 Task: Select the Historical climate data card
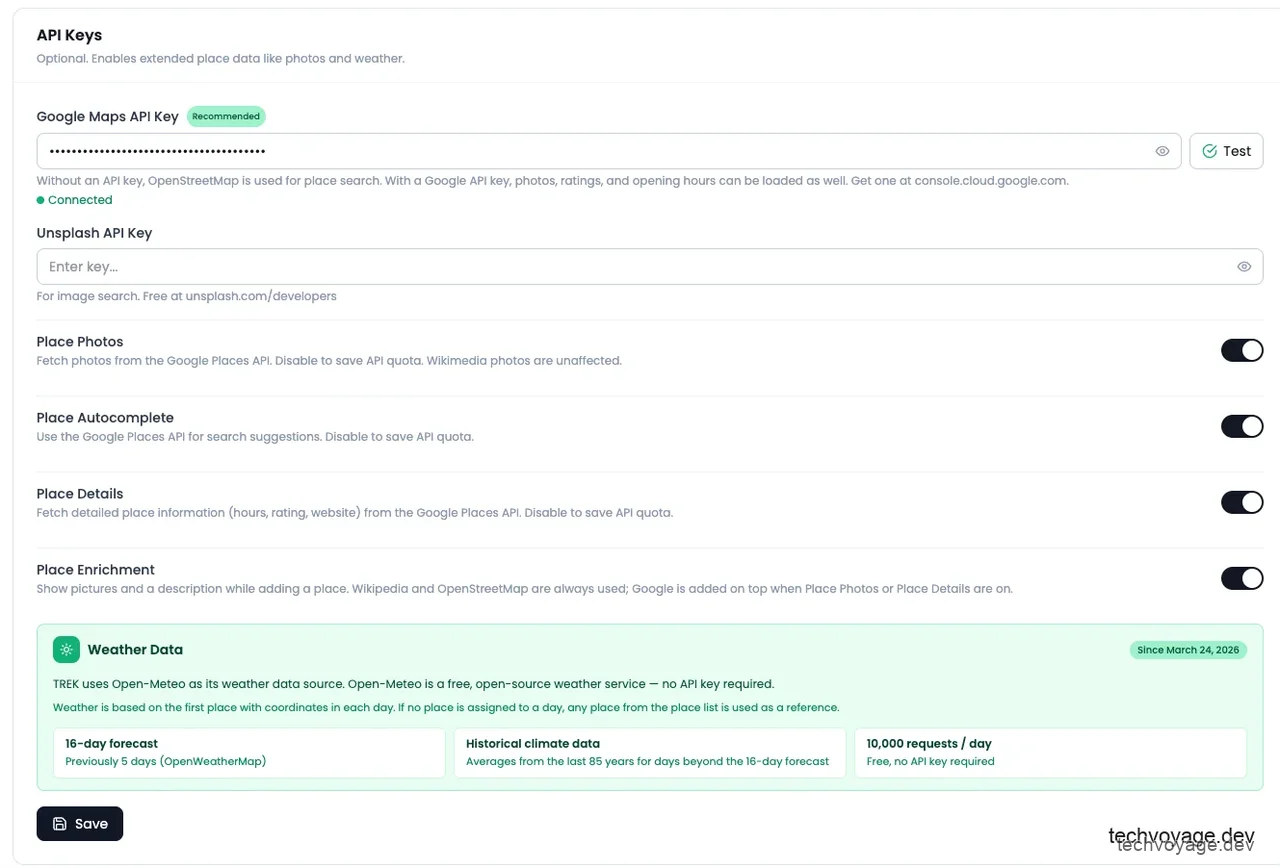click(650, 752)
